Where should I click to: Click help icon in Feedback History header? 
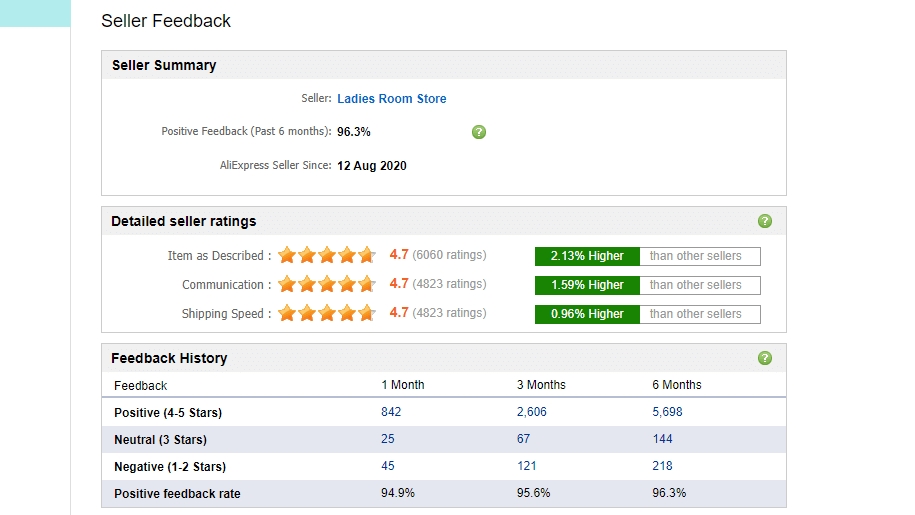click(x=765, y=358)
